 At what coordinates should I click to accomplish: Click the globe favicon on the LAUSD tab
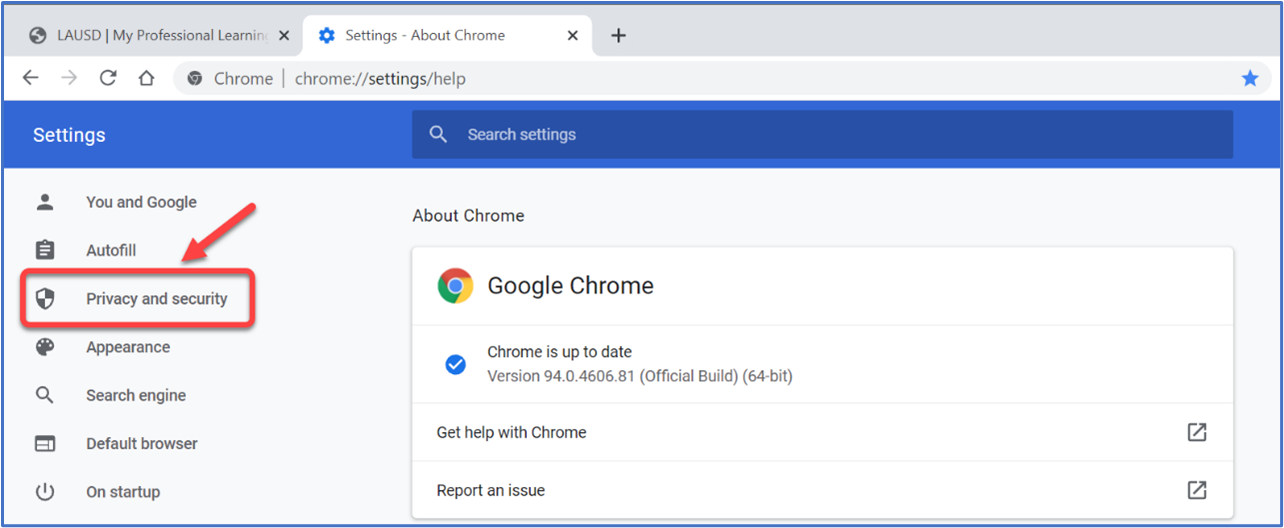[38, 35]
